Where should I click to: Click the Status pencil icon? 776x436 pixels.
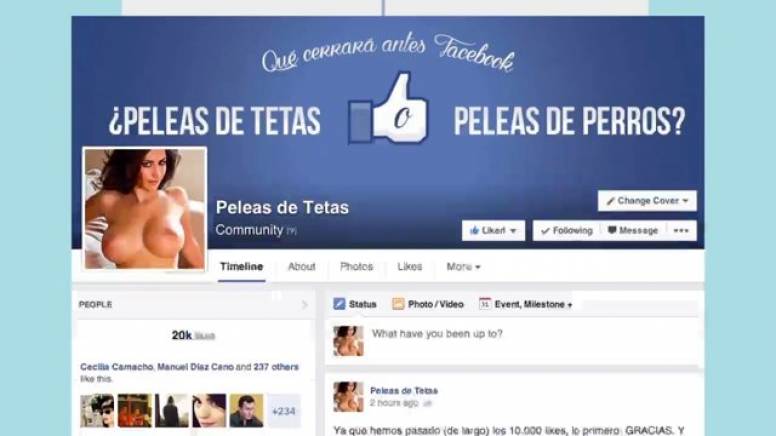(x=339, y=304)
